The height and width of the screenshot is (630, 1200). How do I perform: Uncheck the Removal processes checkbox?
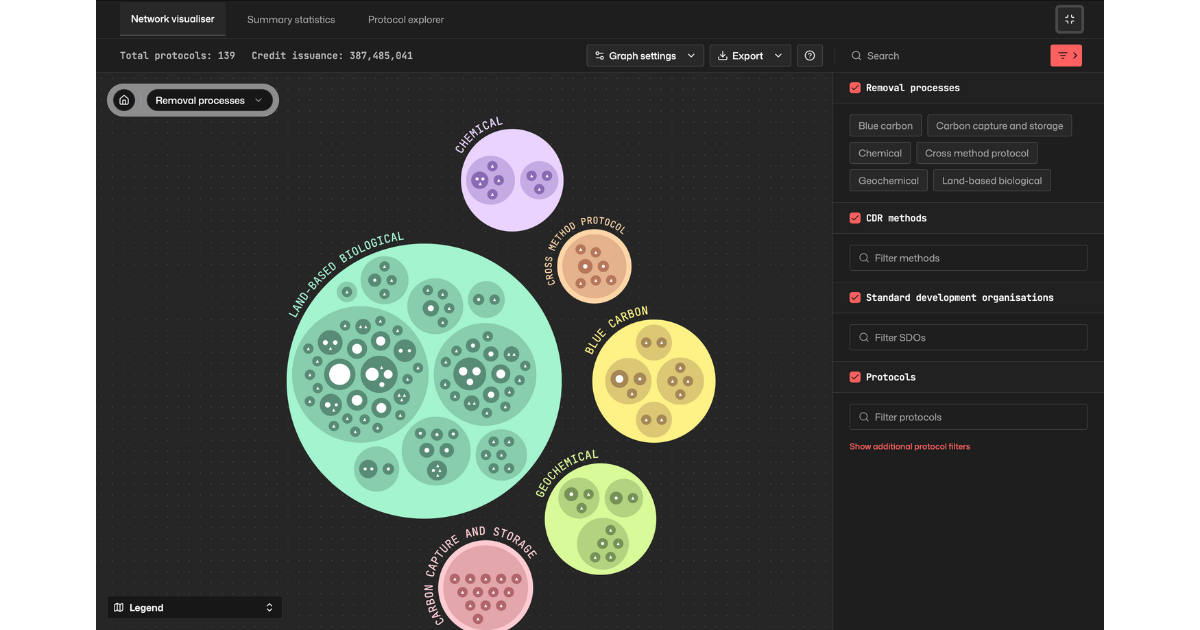[x=855, y=88]
